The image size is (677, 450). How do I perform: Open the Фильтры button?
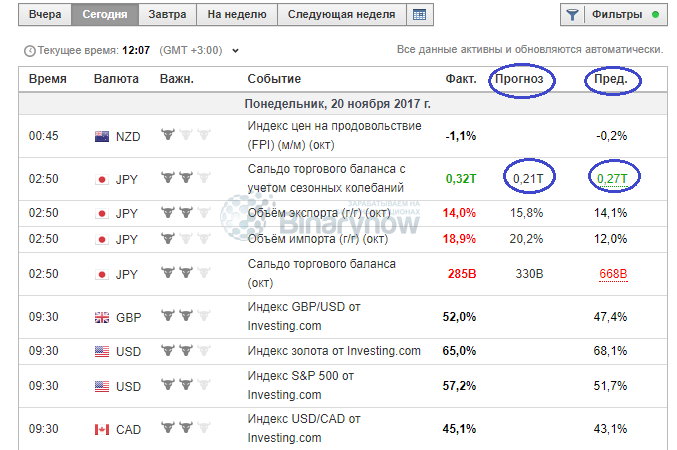point(614,15)
